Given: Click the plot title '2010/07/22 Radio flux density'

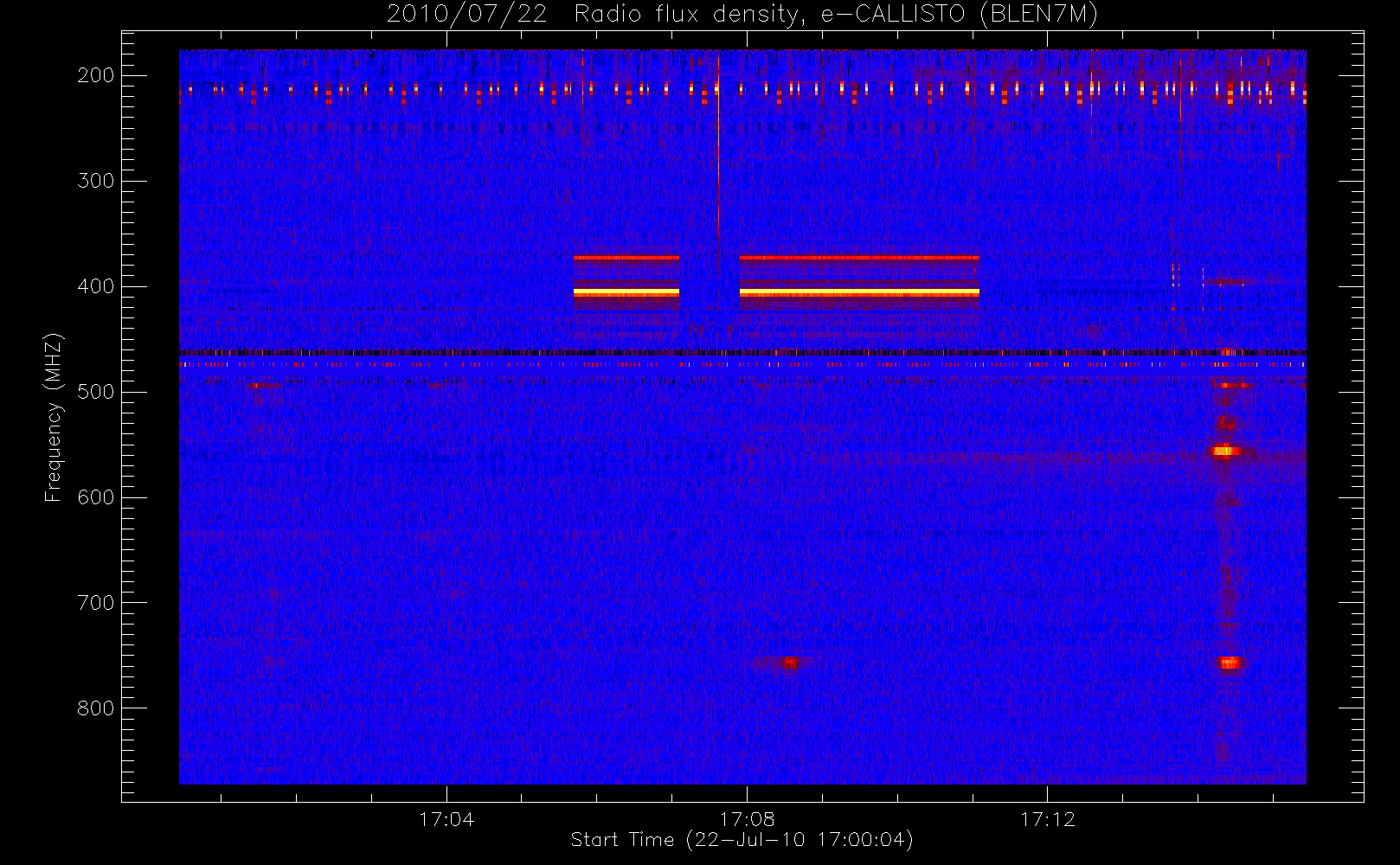Looking at the screenshot, I should point(742,15).
